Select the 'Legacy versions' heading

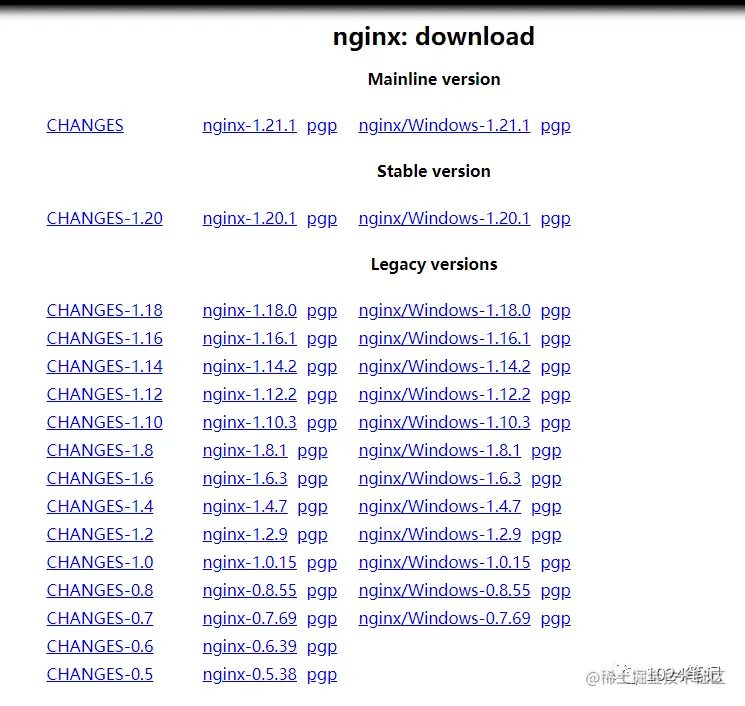434,264
